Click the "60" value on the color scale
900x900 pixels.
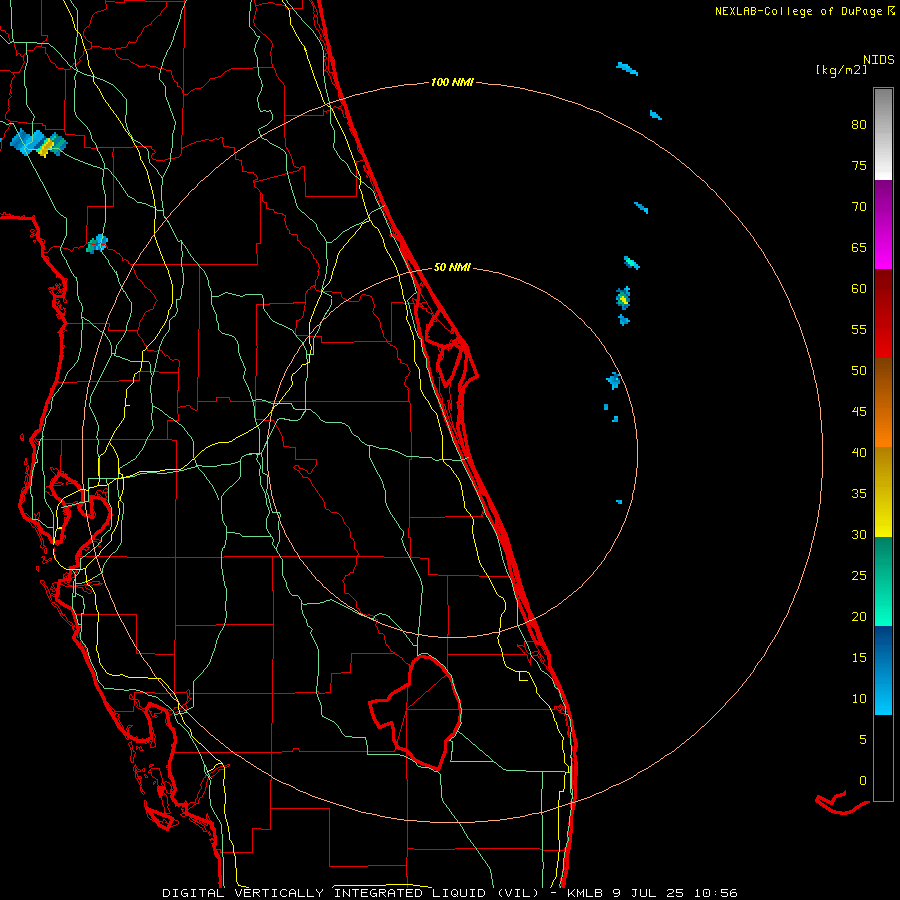coord(859,289)
